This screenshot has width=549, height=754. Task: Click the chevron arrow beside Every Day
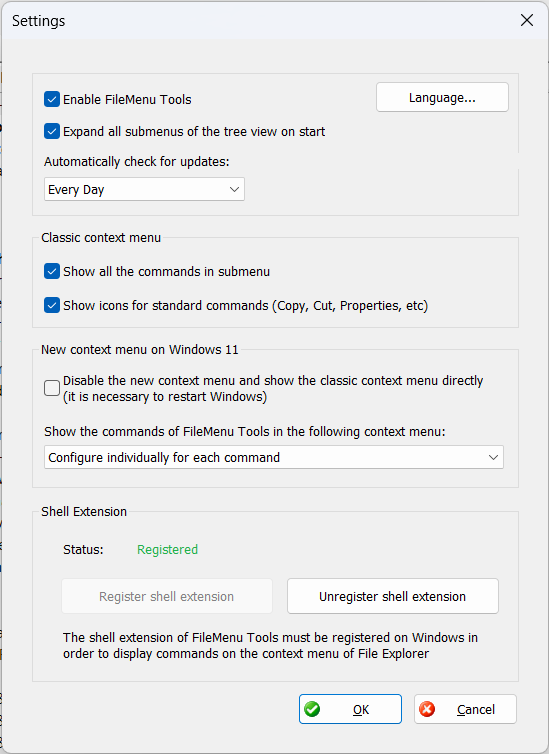(234, 189)
